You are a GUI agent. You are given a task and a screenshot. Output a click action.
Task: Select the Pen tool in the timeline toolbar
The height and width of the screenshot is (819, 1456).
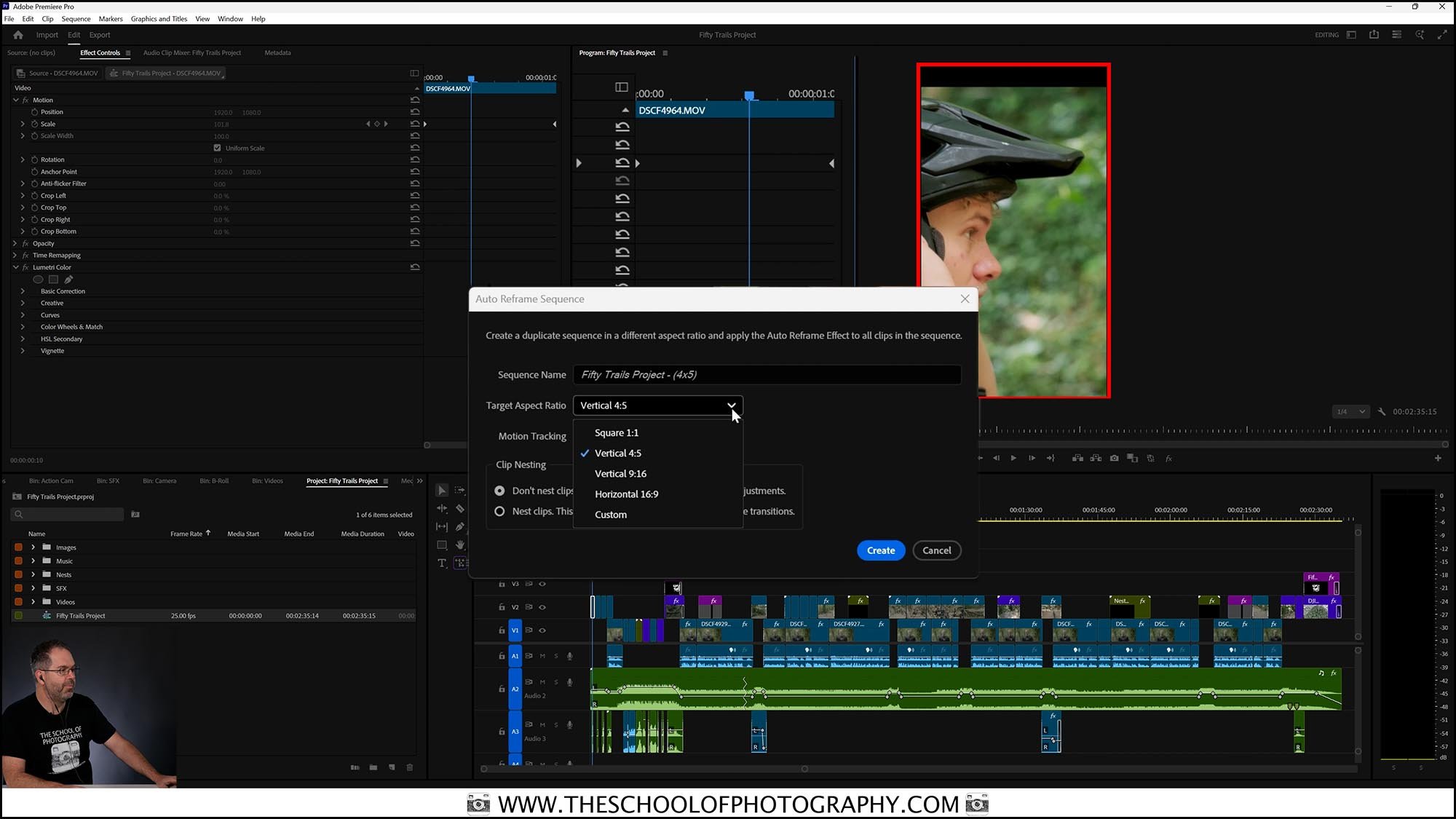pos(460,527)
